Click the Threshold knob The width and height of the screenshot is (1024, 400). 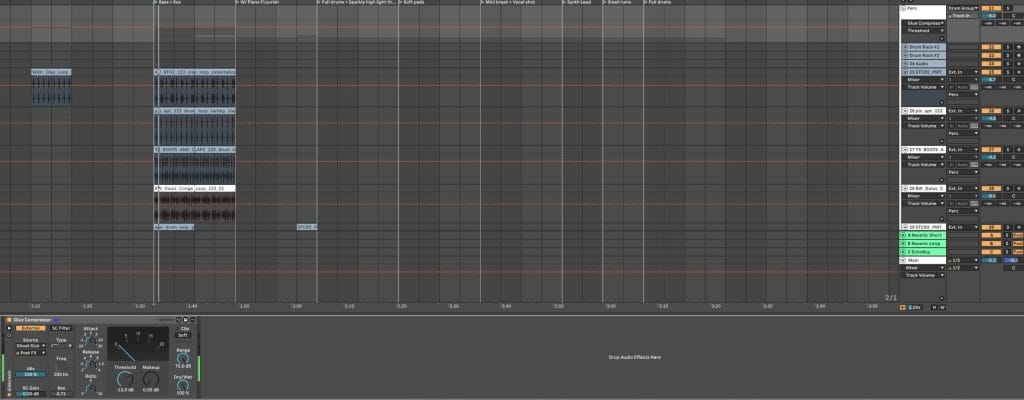(x=124, y=378)
